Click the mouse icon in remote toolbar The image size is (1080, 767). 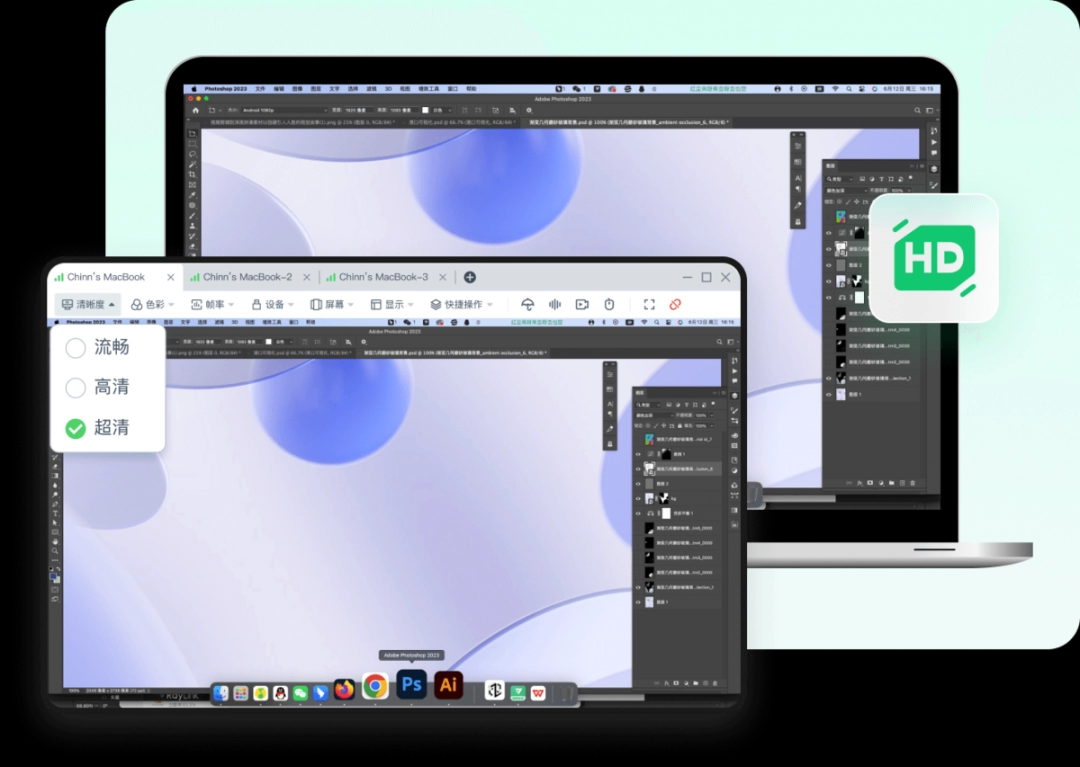tap(609, 304)
